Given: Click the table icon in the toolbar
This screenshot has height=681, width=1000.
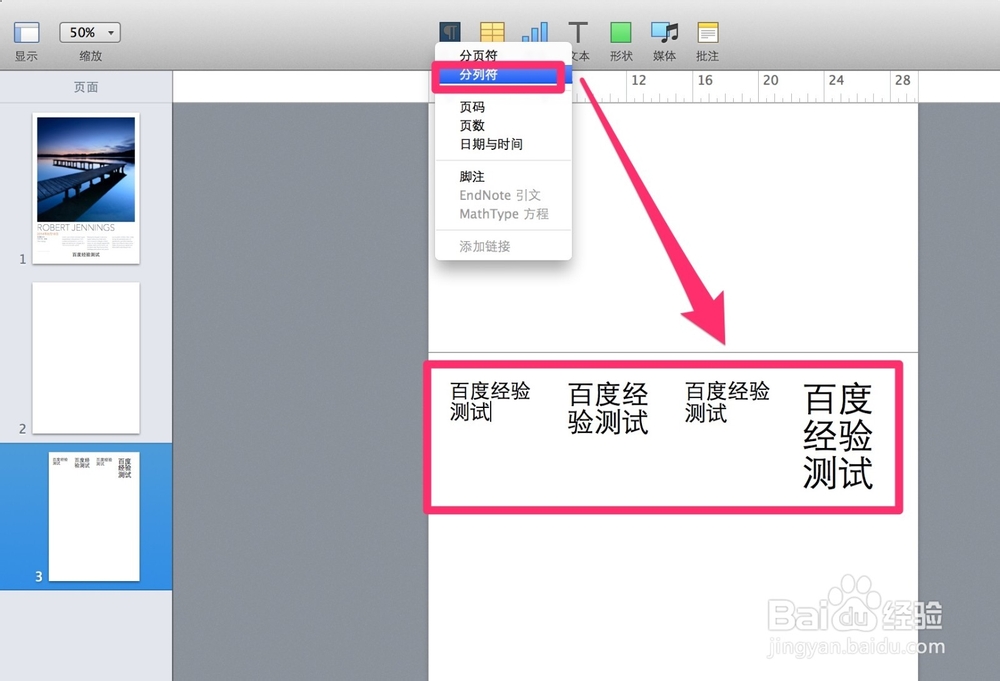Looking at the screenshot, I should pyautogui.click(x=492, y=32).
